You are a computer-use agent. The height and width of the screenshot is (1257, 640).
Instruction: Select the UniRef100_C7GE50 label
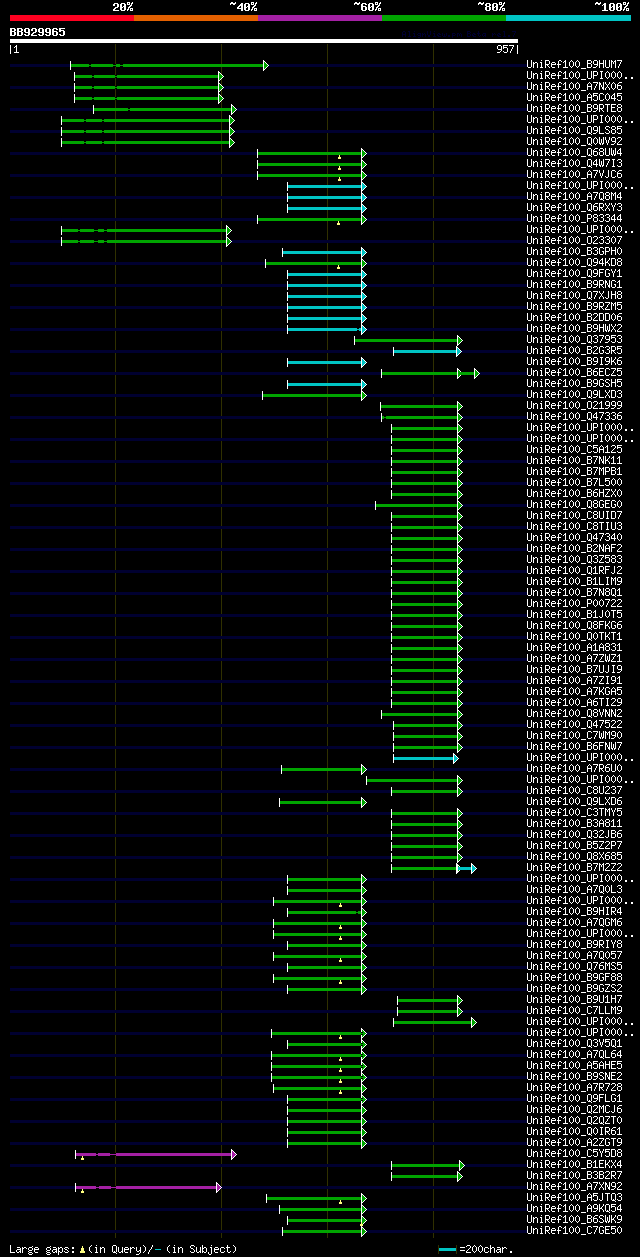click(574, 1231)
